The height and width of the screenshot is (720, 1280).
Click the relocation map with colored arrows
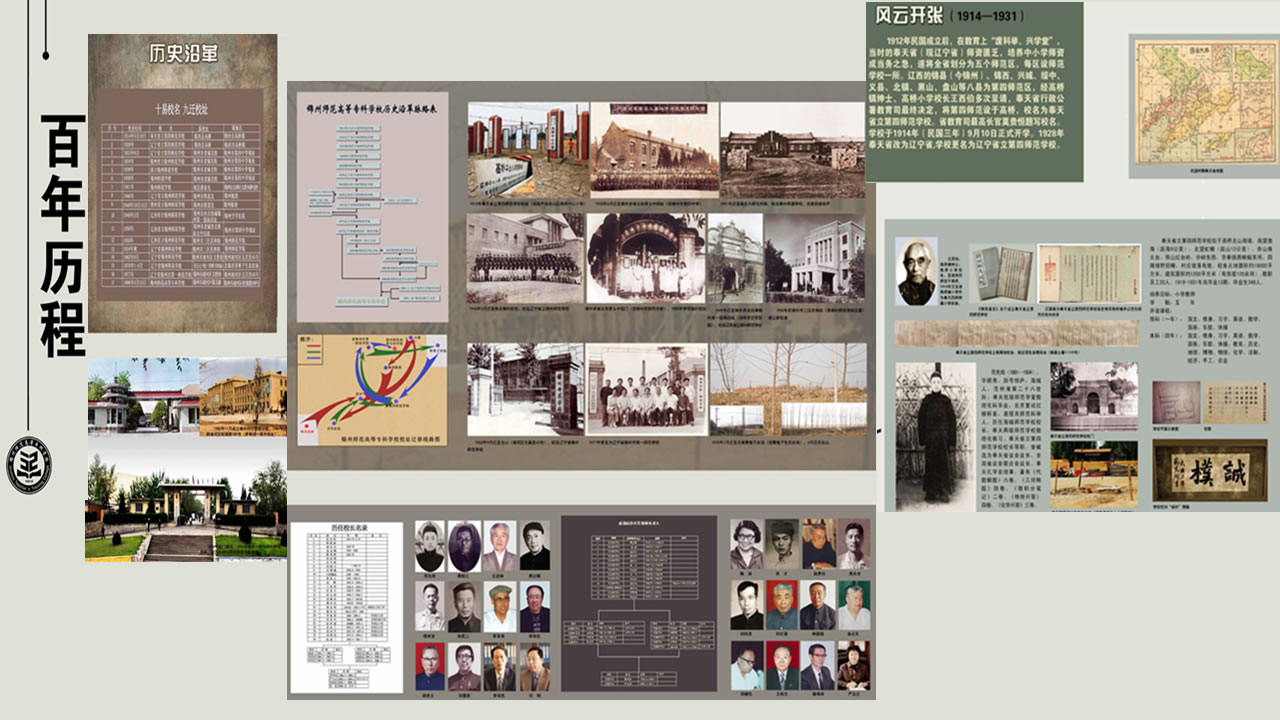coord(373,388)
